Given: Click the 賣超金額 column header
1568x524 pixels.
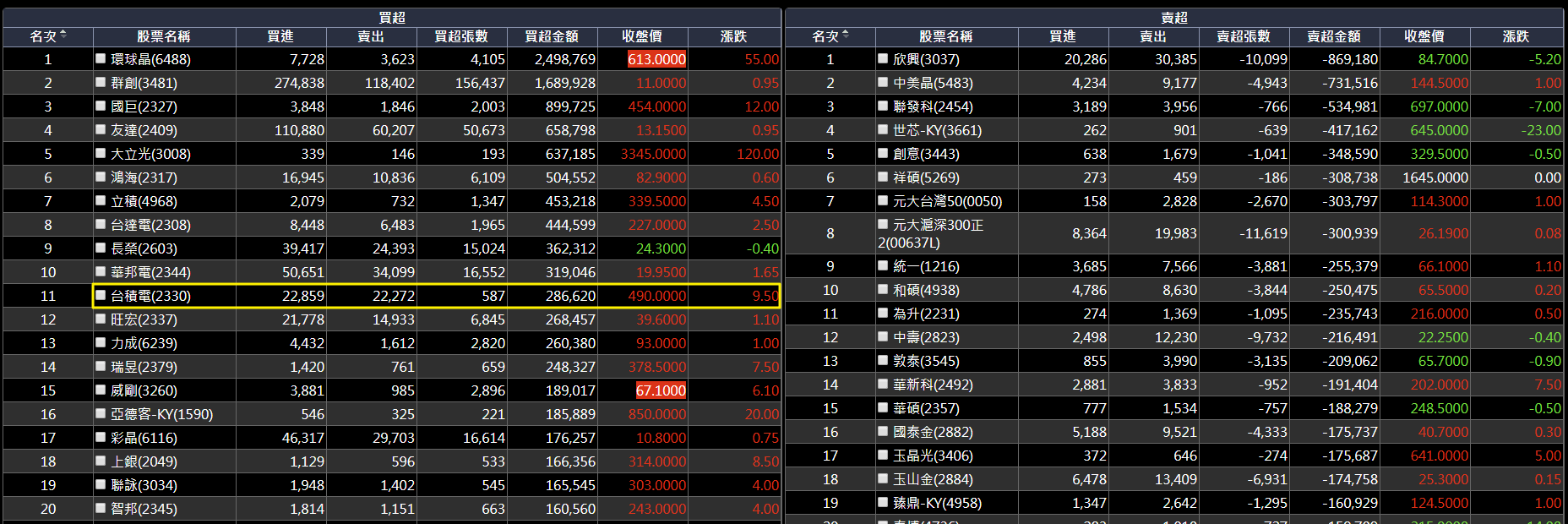Looking at the screenshot, I should (1334, 36).
